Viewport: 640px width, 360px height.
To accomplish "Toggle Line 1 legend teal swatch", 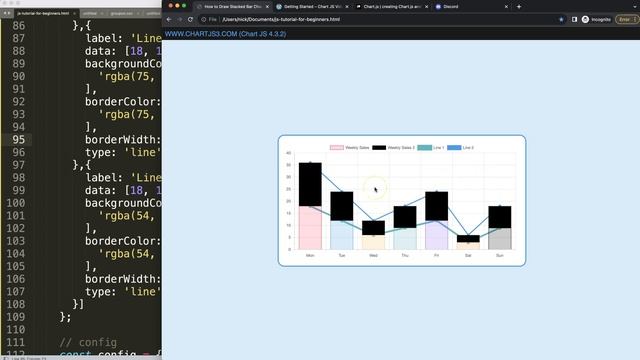I will (x=424, y=147).
